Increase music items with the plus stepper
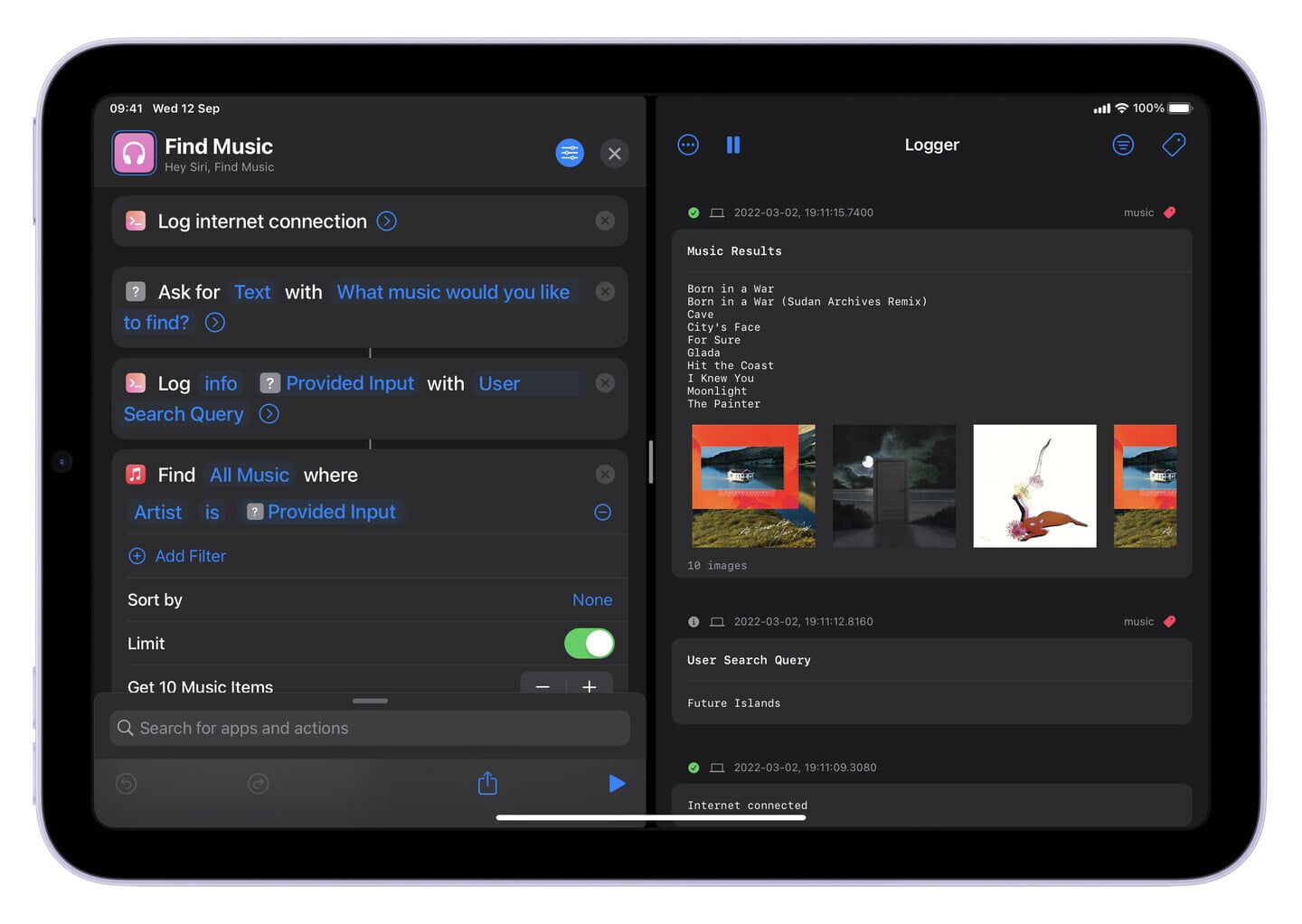 589,687
